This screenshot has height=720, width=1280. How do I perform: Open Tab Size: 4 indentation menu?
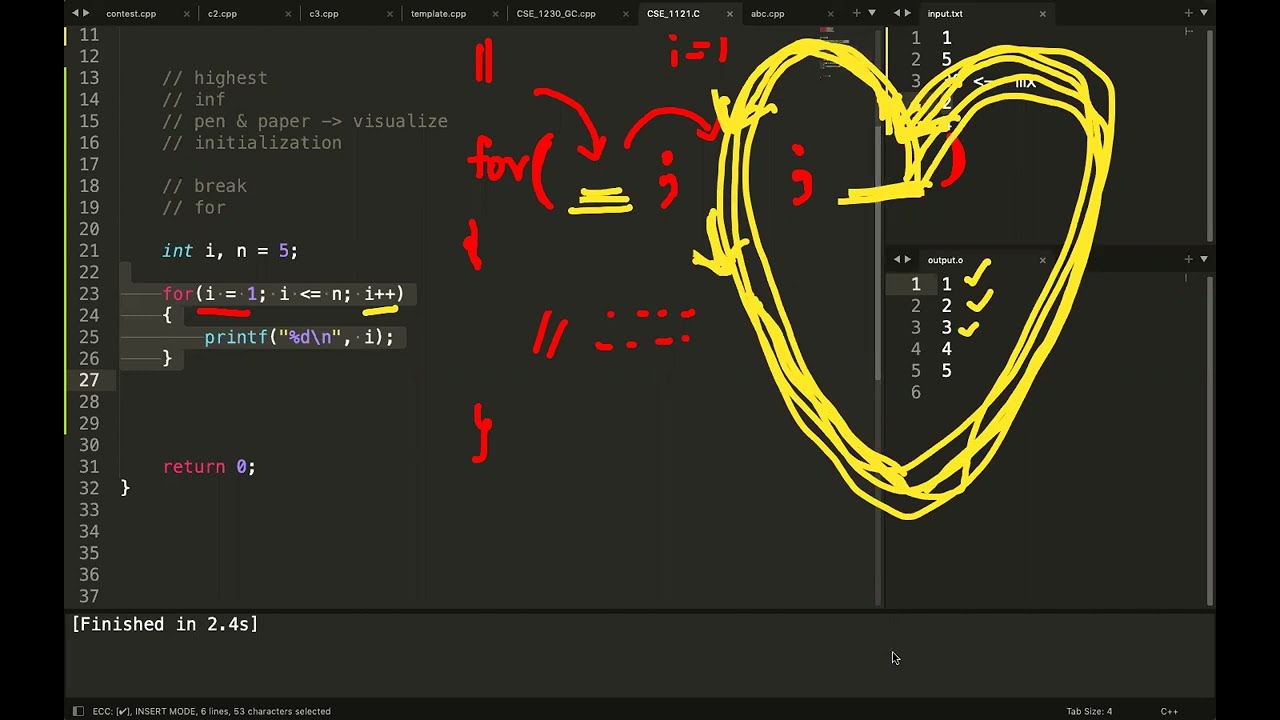[1089, 711]
